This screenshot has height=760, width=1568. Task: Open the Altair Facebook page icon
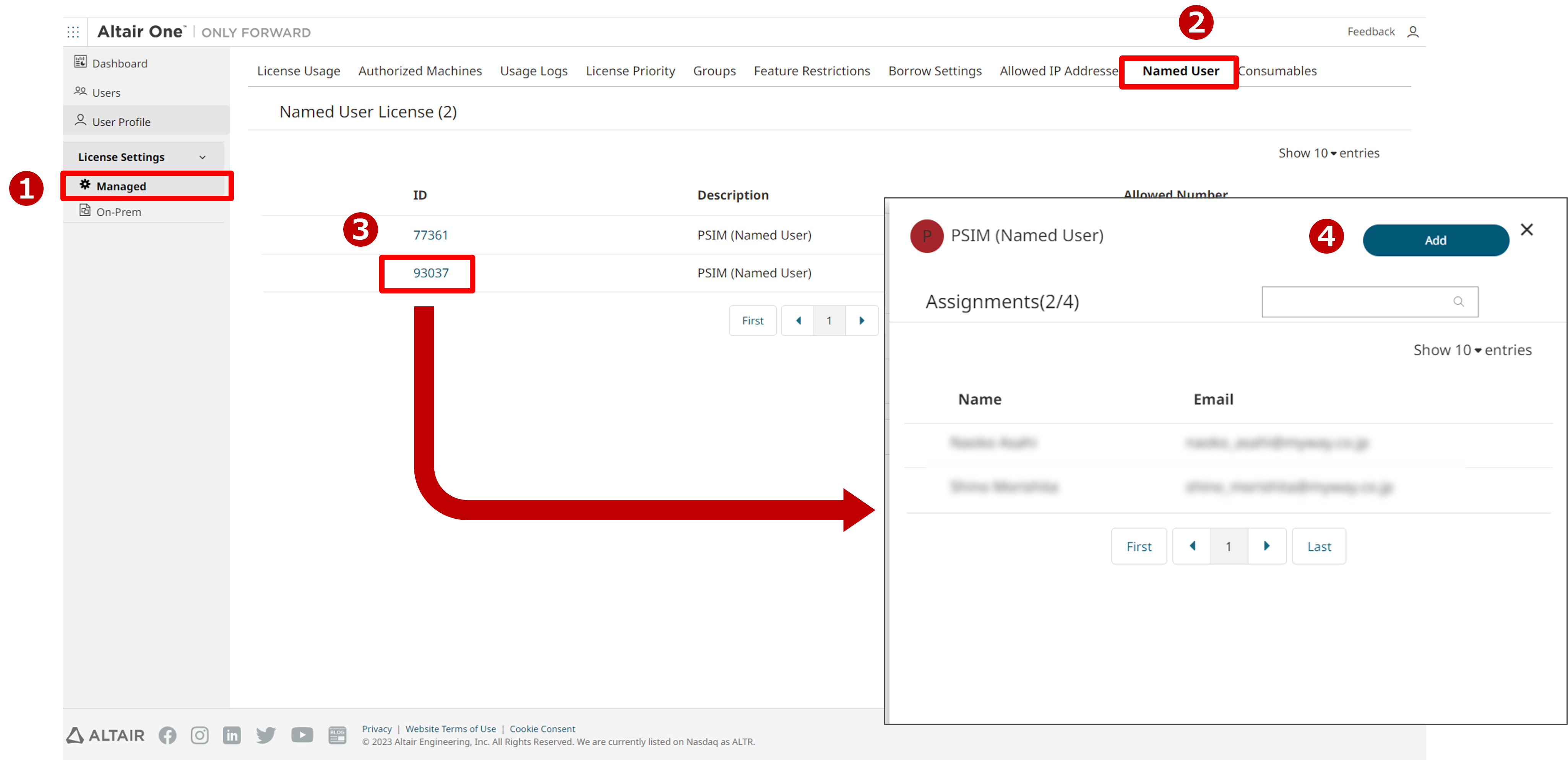coord(167,735)
